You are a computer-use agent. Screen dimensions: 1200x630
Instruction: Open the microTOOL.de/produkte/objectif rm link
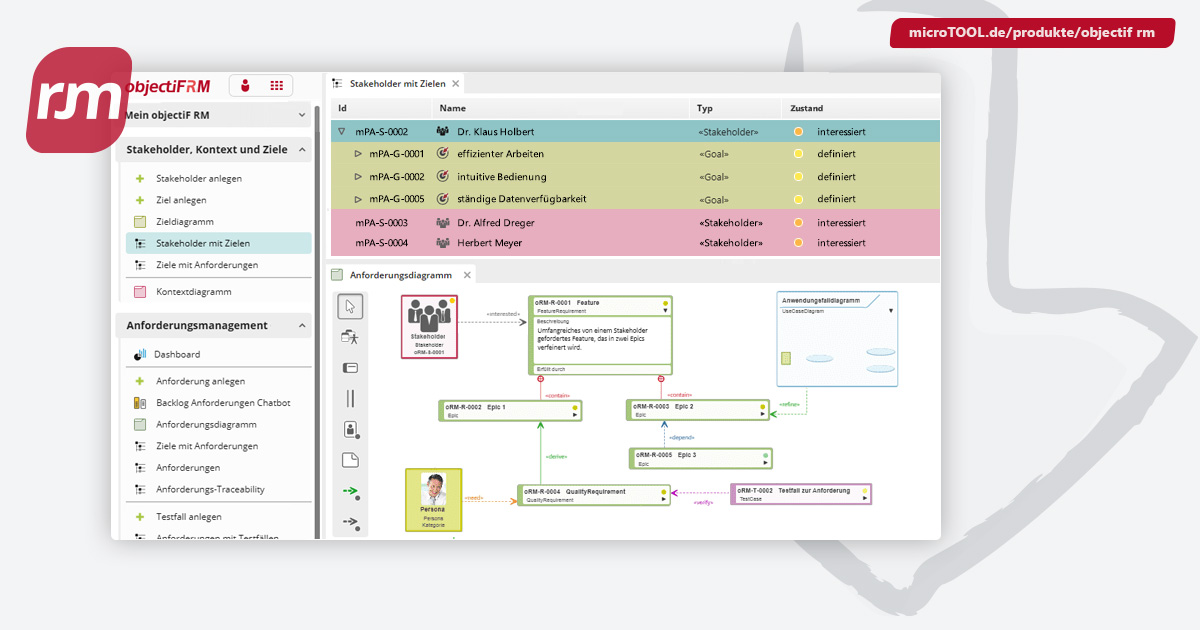pyautogui.click(x=1032, y=32)
